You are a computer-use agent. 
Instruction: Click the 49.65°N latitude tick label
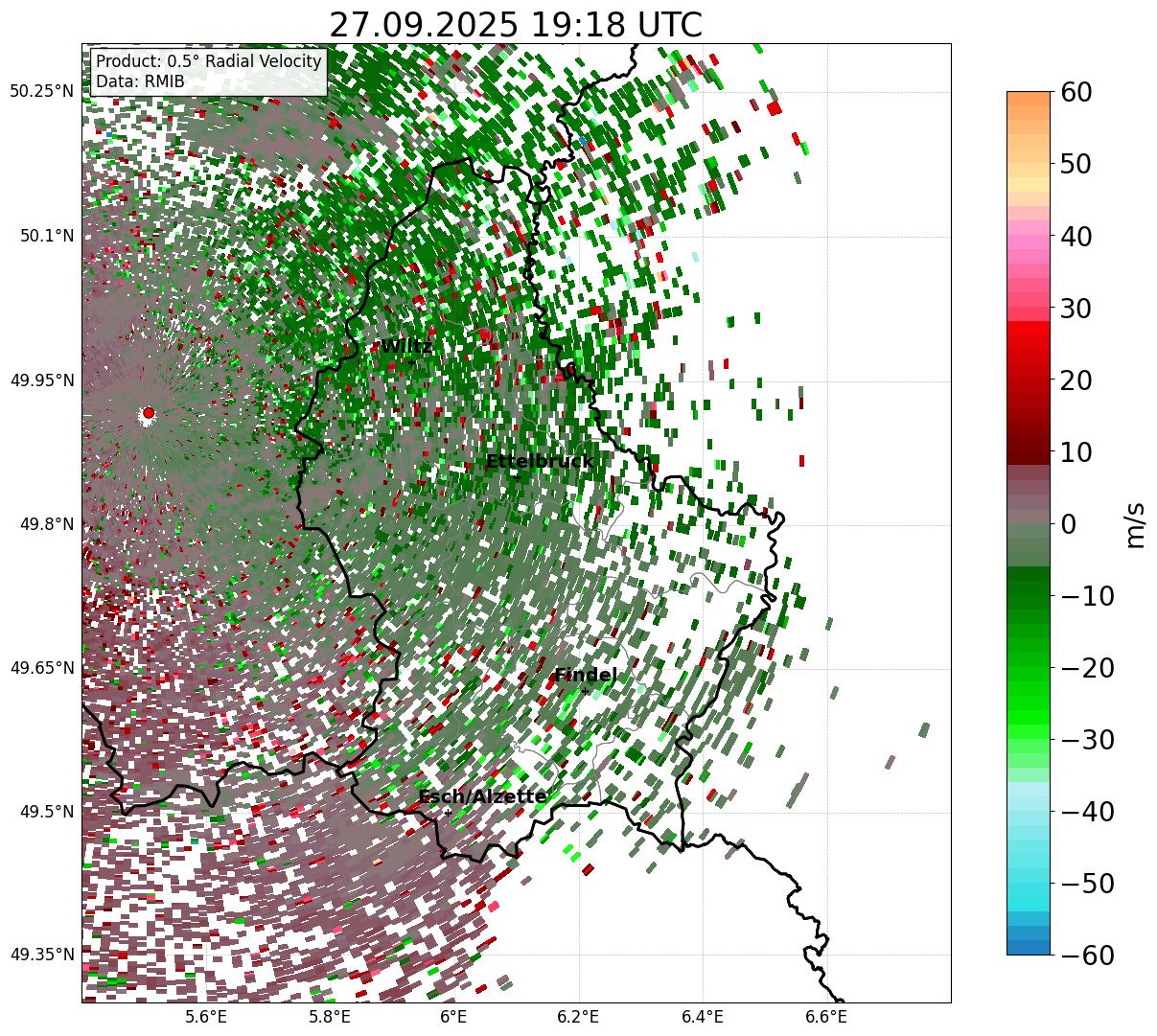point(41,668)
